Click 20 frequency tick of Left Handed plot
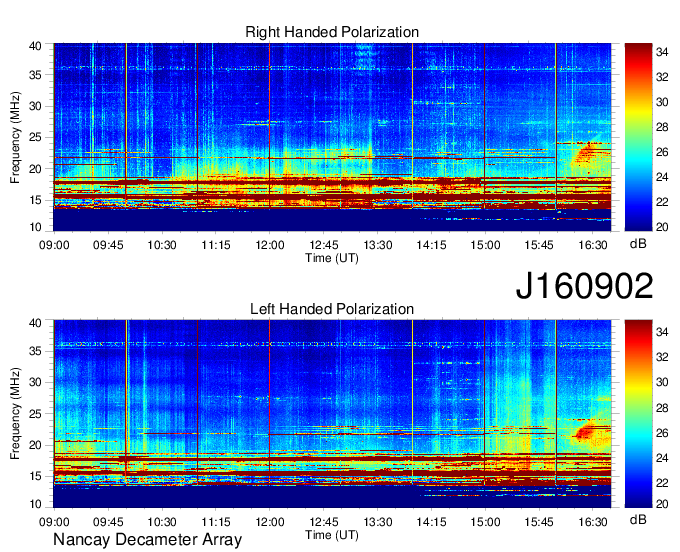 [36, 445]
